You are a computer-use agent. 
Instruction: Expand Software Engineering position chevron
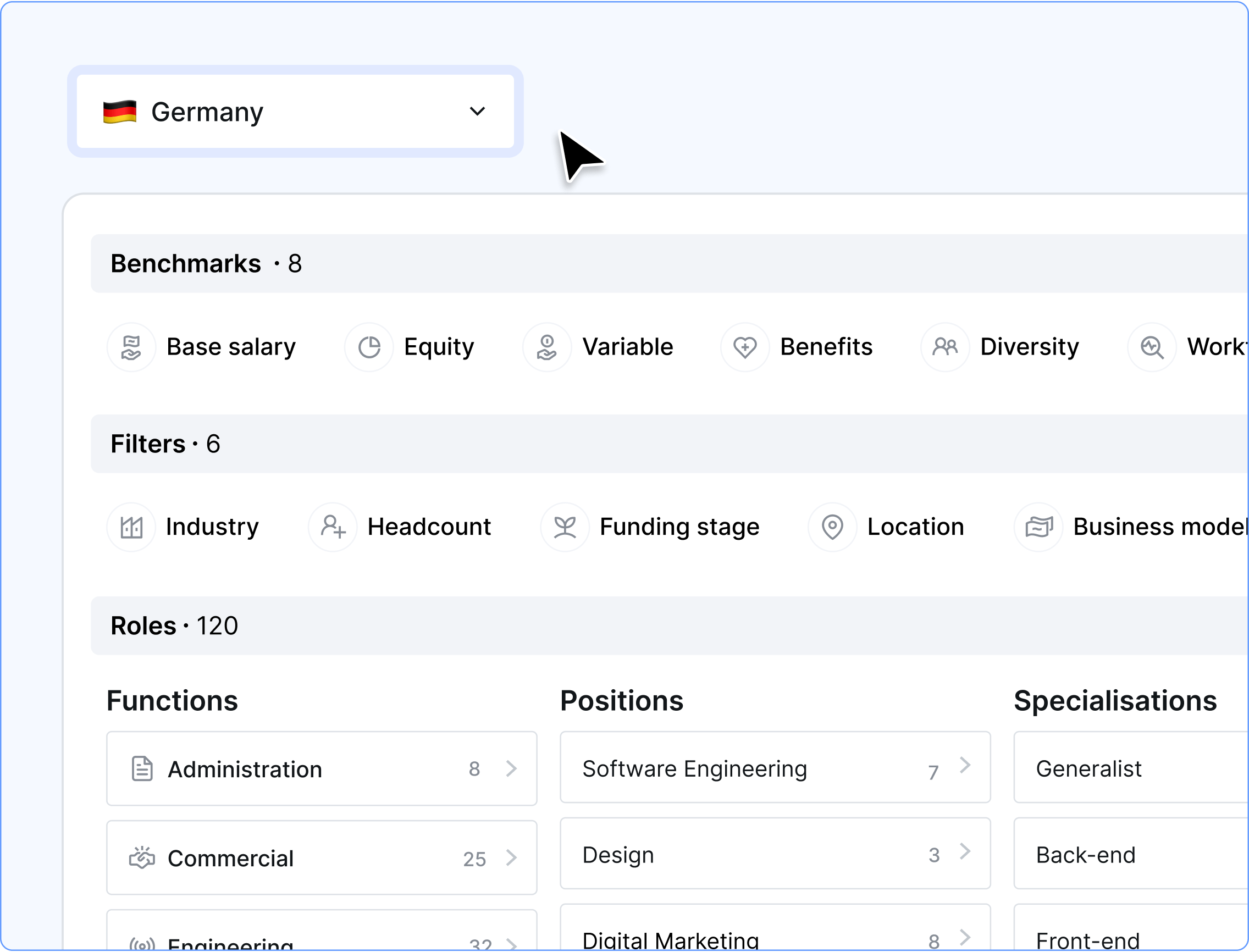tap(965, 766)
